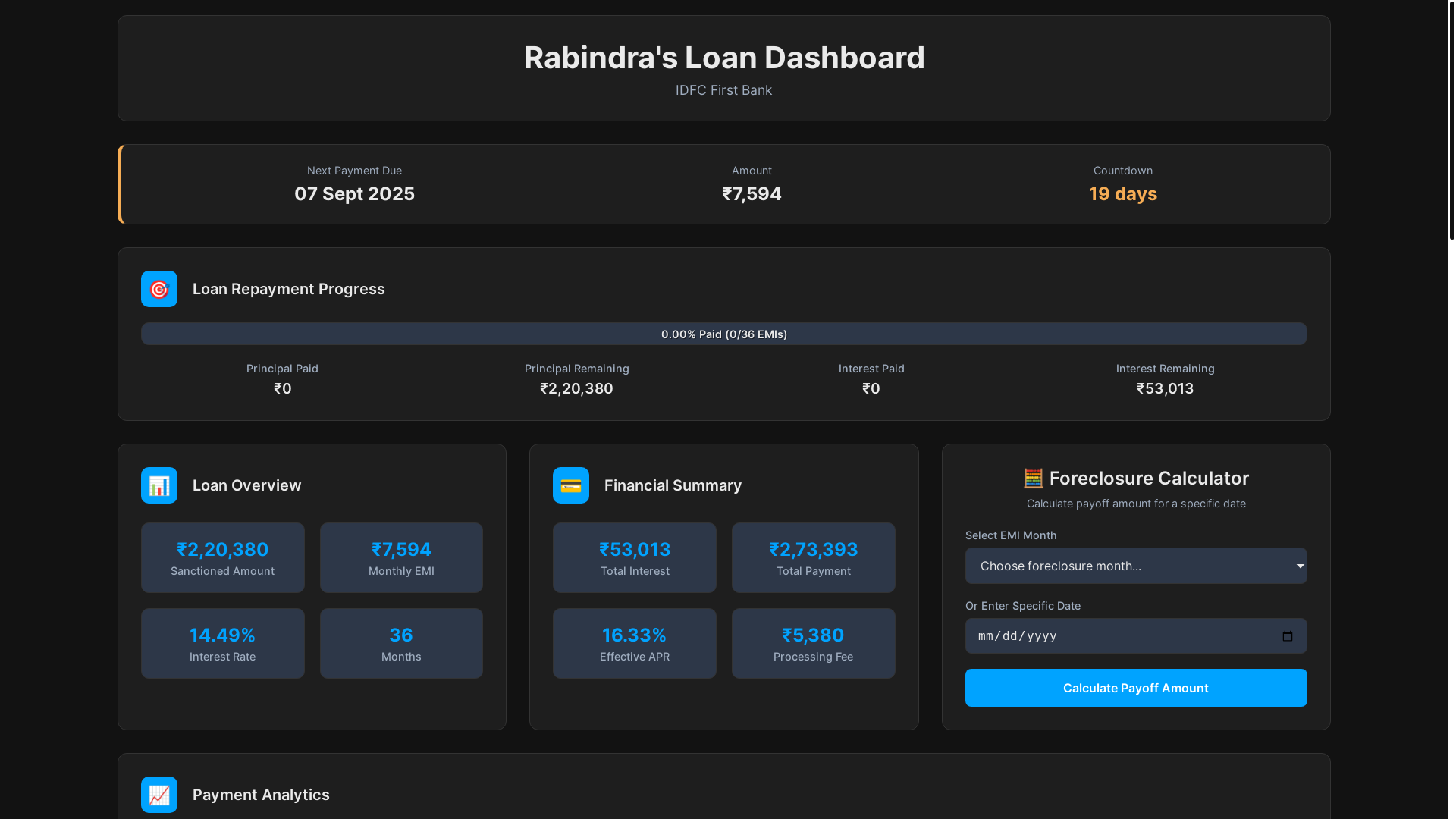This screenshot has height=819, width=1456.
Task: Click the Loan Overview heading text
Action: (247, 485)
